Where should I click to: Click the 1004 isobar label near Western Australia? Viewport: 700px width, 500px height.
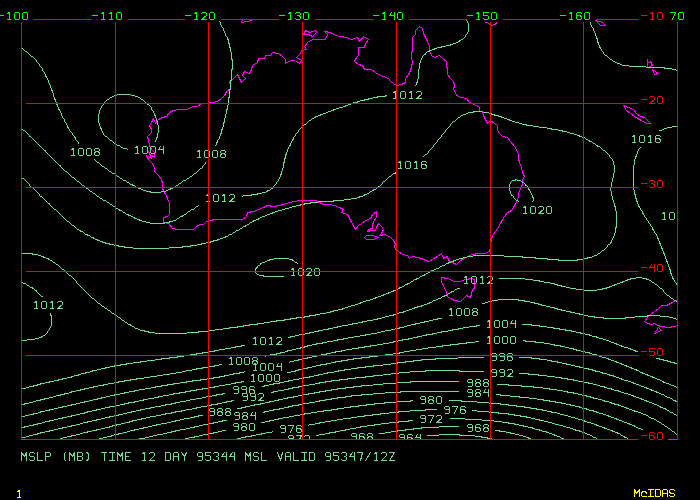tap(149, 150)
